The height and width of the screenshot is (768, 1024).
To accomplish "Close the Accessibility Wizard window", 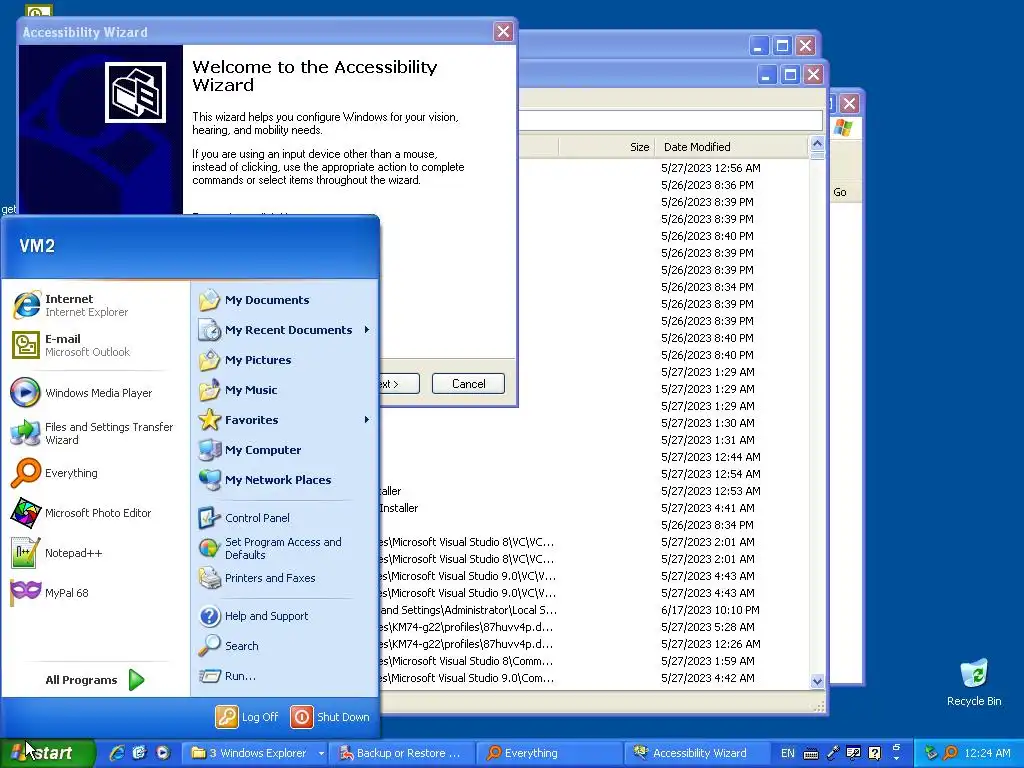I will (x=503, y=31).
